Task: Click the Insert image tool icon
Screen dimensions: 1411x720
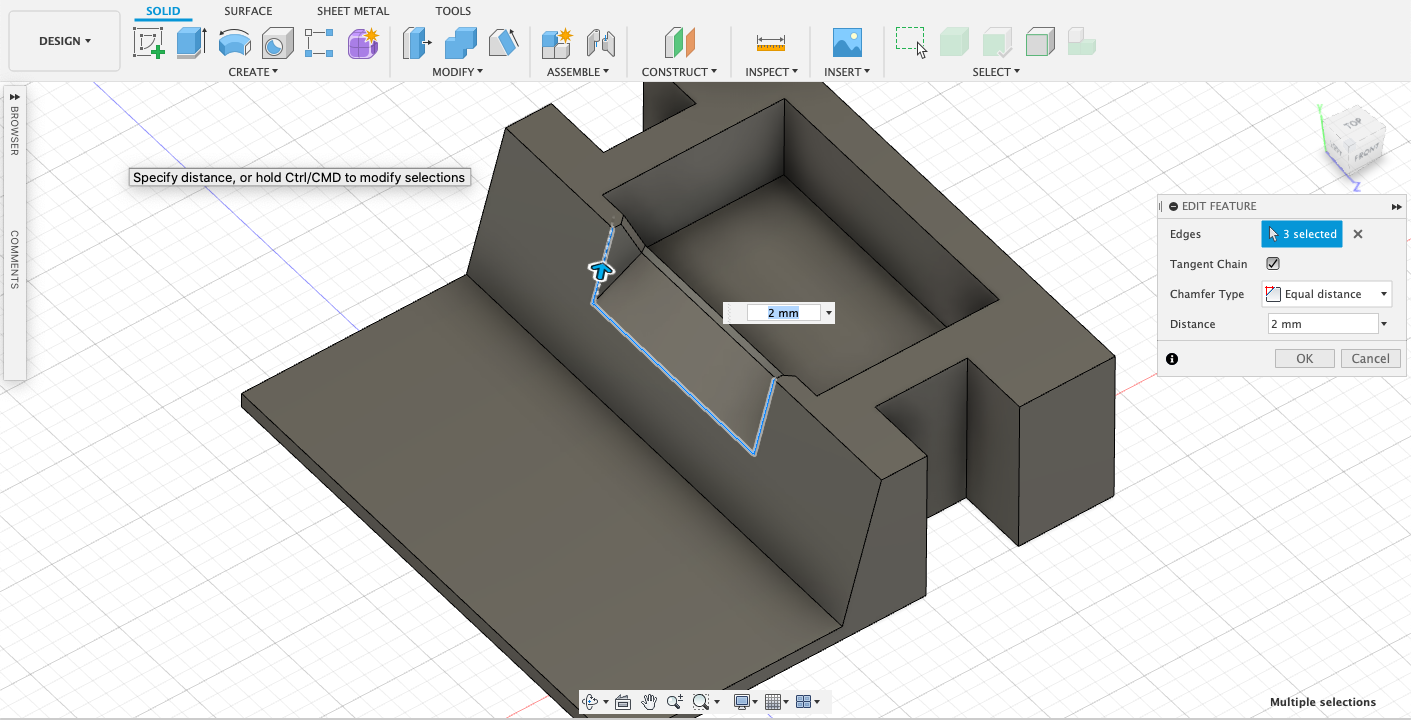Action: [x=847, y=43]
